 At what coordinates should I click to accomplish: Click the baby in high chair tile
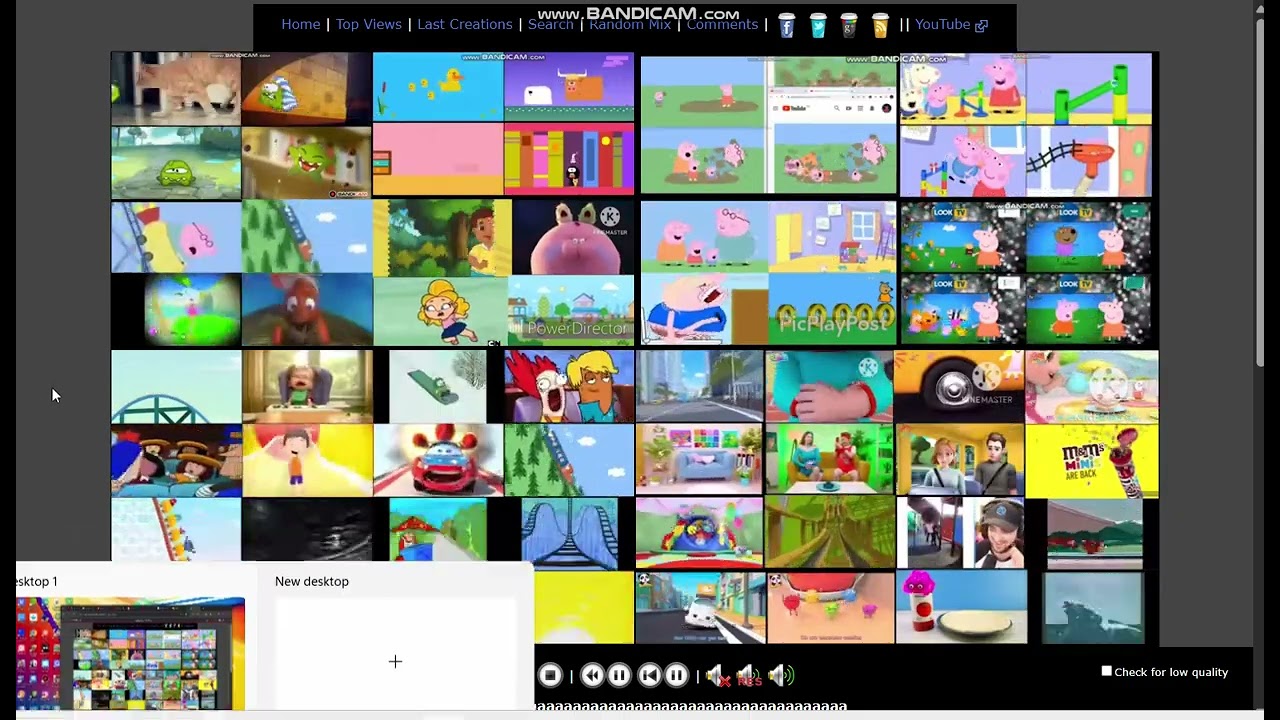coord(307,386)
